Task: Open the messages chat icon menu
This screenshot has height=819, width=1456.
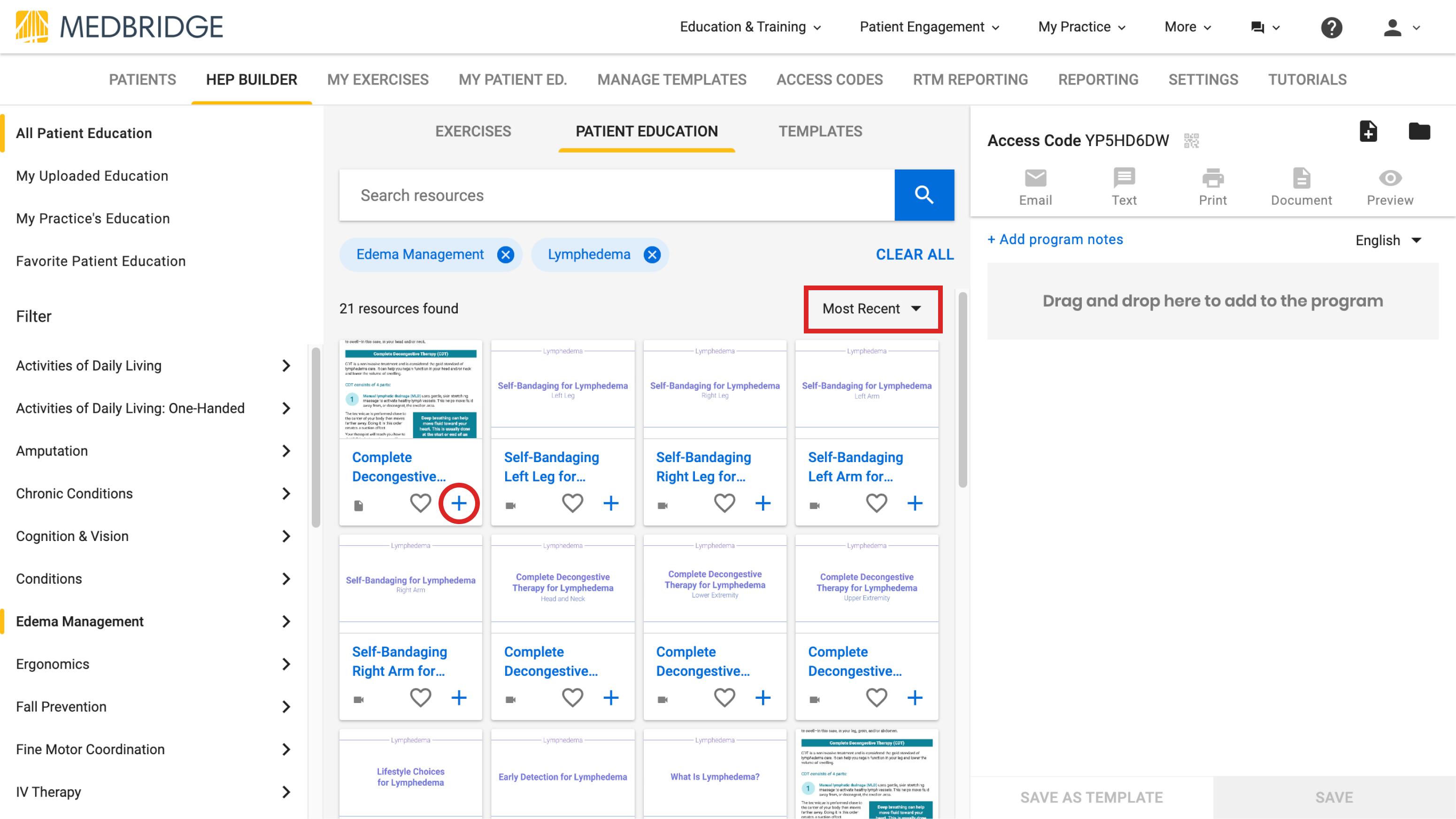Action: [1265, 27]
